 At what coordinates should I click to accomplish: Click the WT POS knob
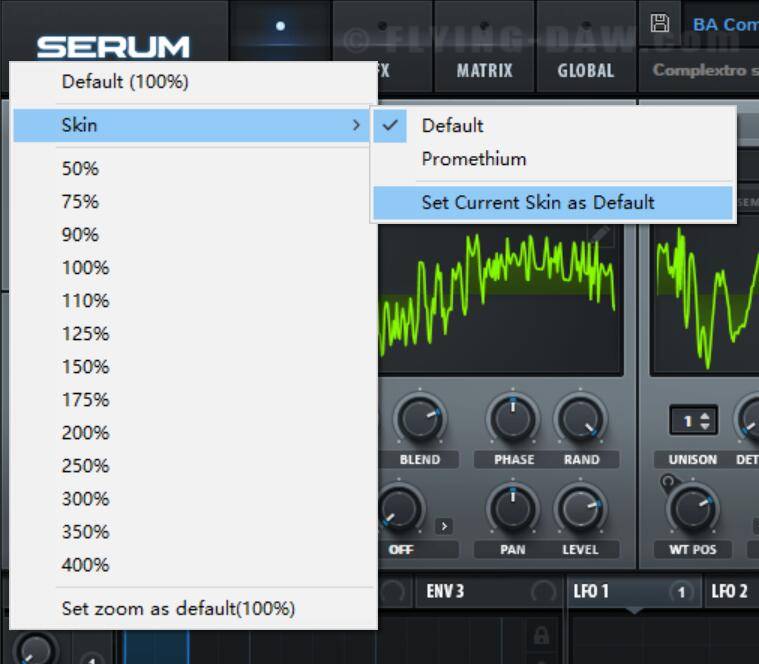coord(693,508)
